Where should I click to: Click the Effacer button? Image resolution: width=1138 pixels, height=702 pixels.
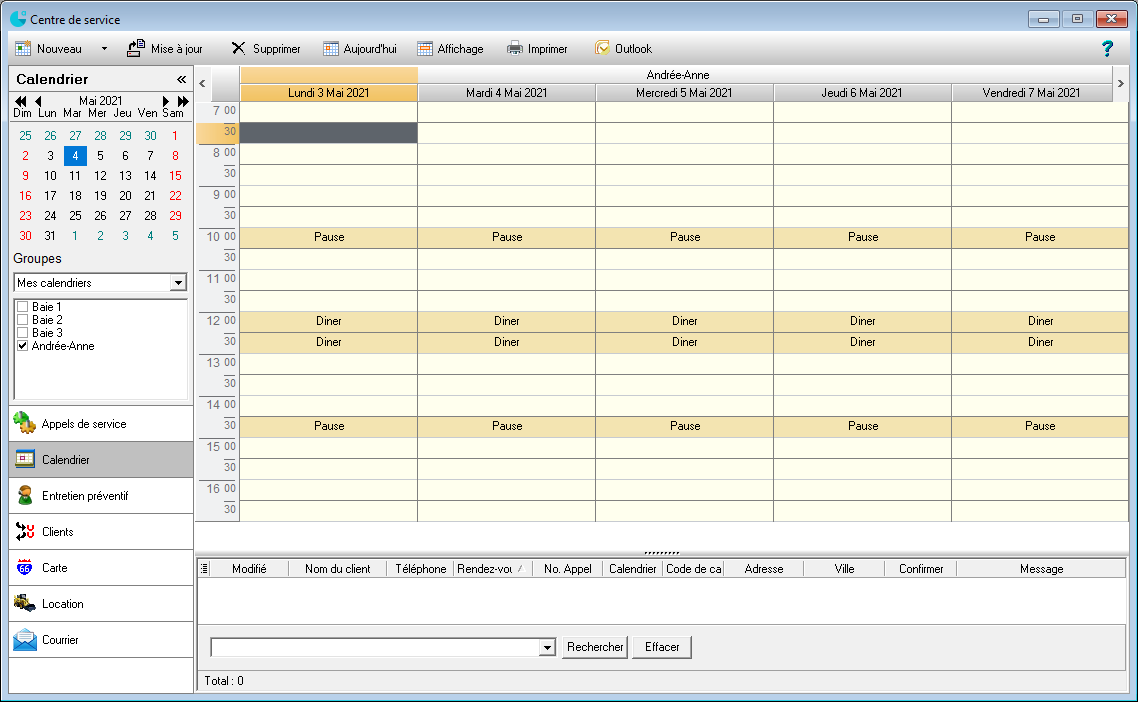[662, 647]
